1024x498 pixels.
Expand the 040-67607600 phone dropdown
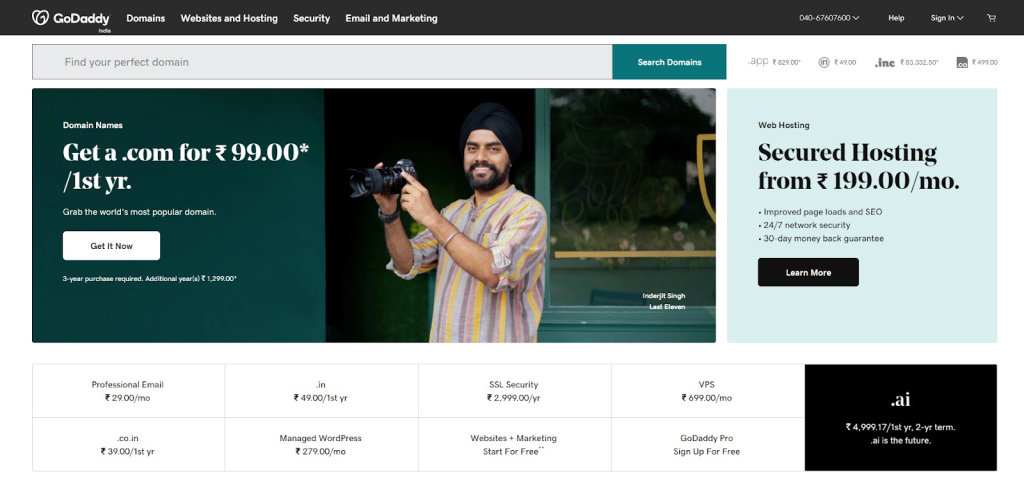[829, 18]
